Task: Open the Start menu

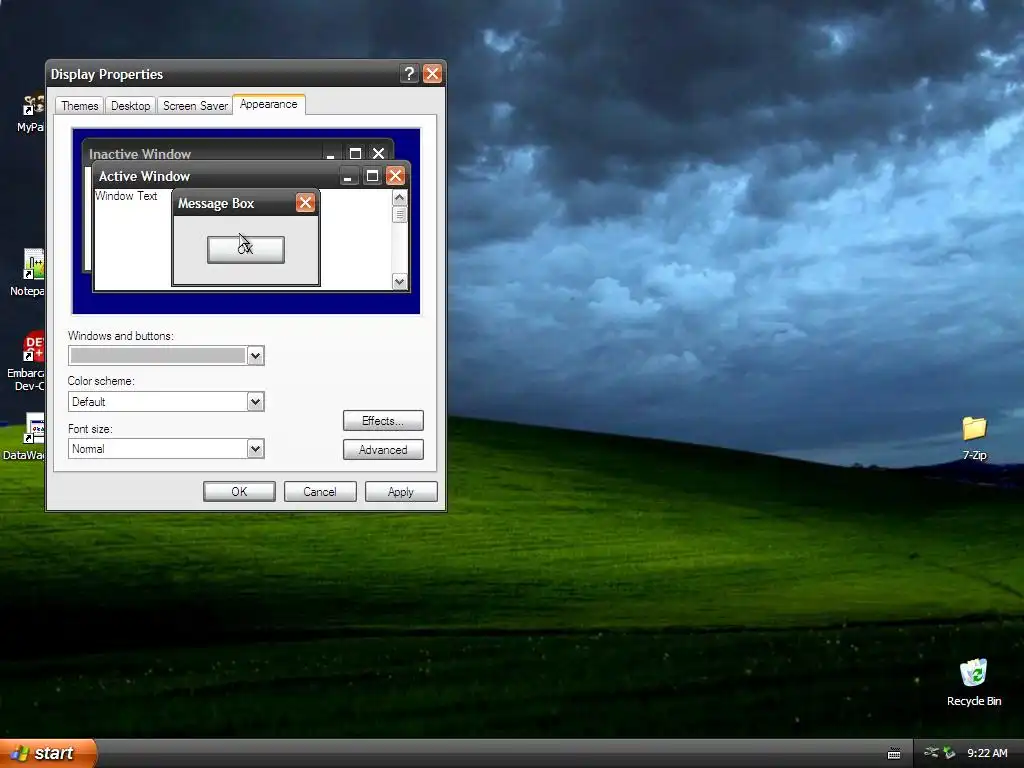Action: 48,753
